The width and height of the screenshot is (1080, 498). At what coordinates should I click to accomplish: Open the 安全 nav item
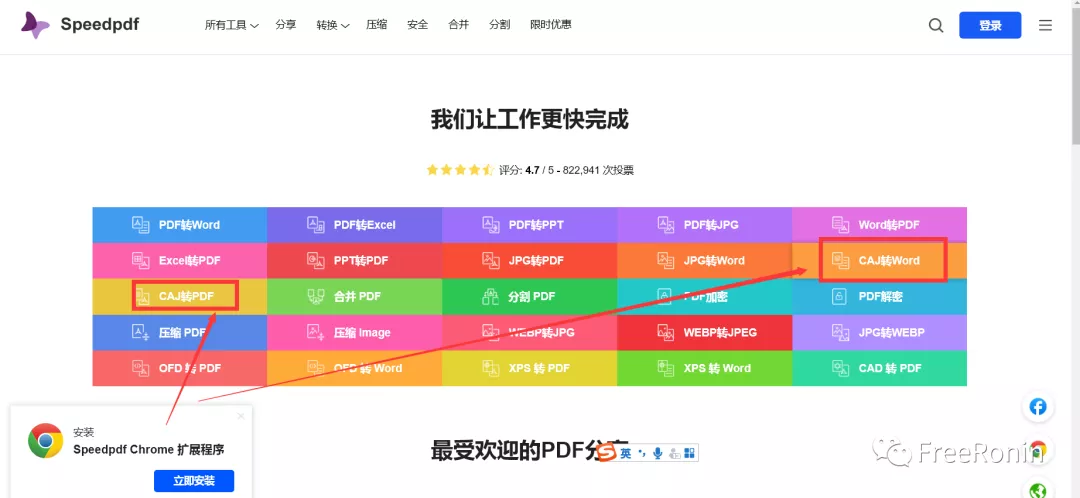point(417,25)
